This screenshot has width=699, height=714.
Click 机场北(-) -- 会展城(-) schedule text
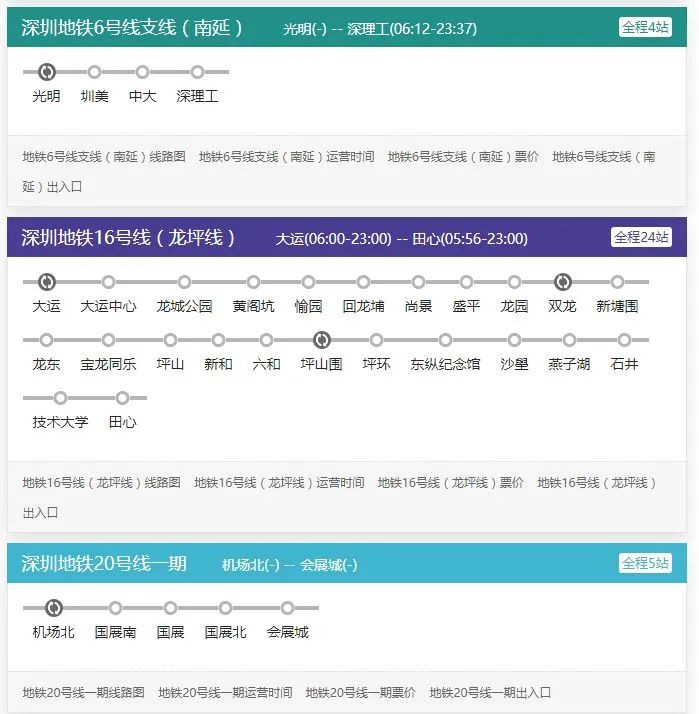(290, 565)
